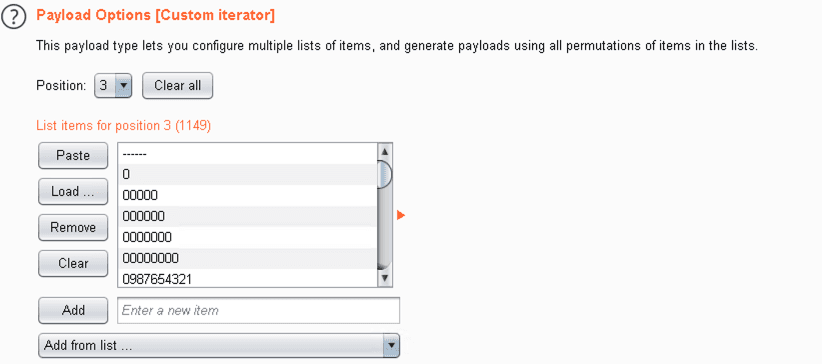Viewport: 822px width, 364px height.
Task: Click the Clear all button
Action: point(177,85)
